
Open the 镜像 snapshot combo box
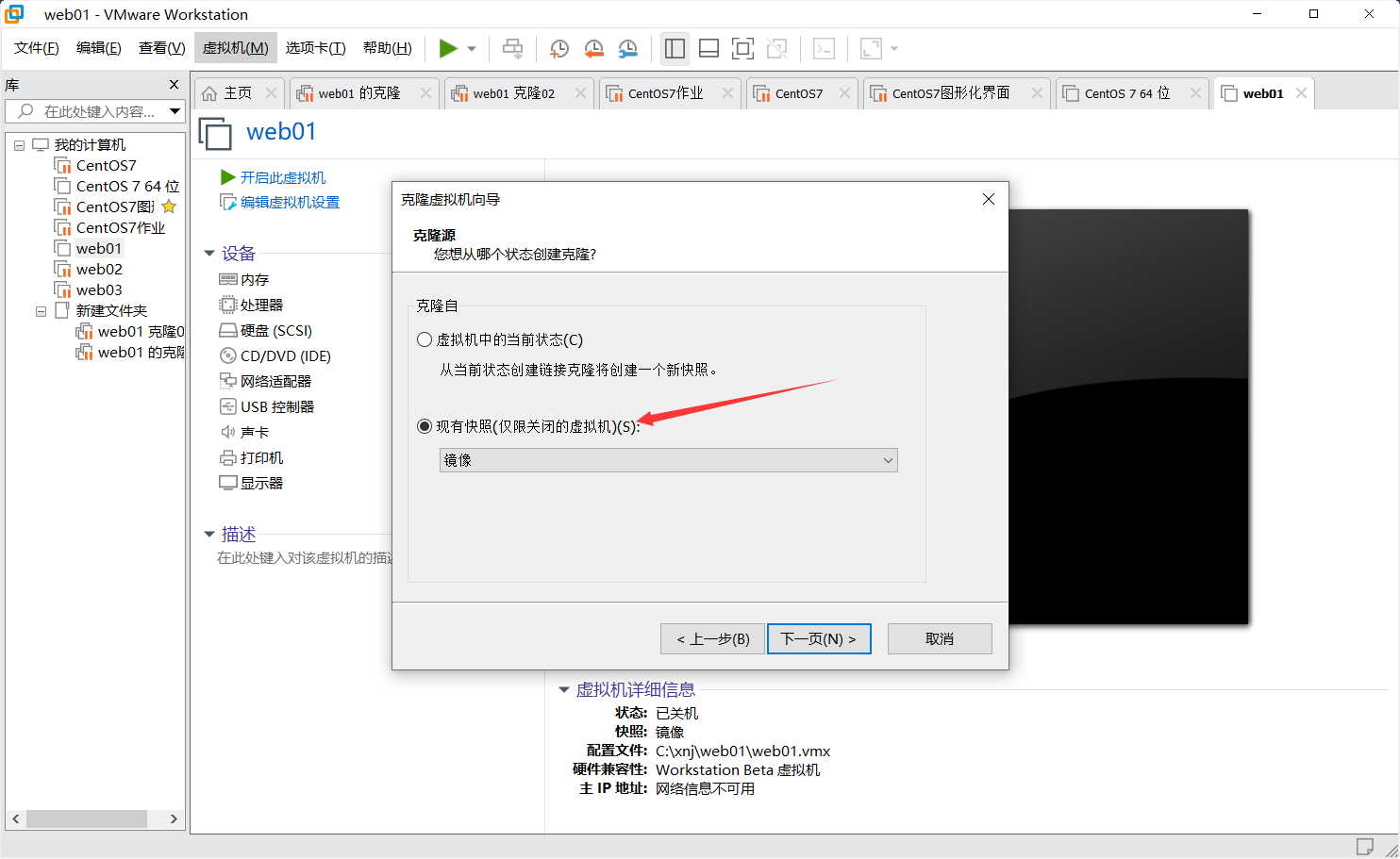coord(669,460)
